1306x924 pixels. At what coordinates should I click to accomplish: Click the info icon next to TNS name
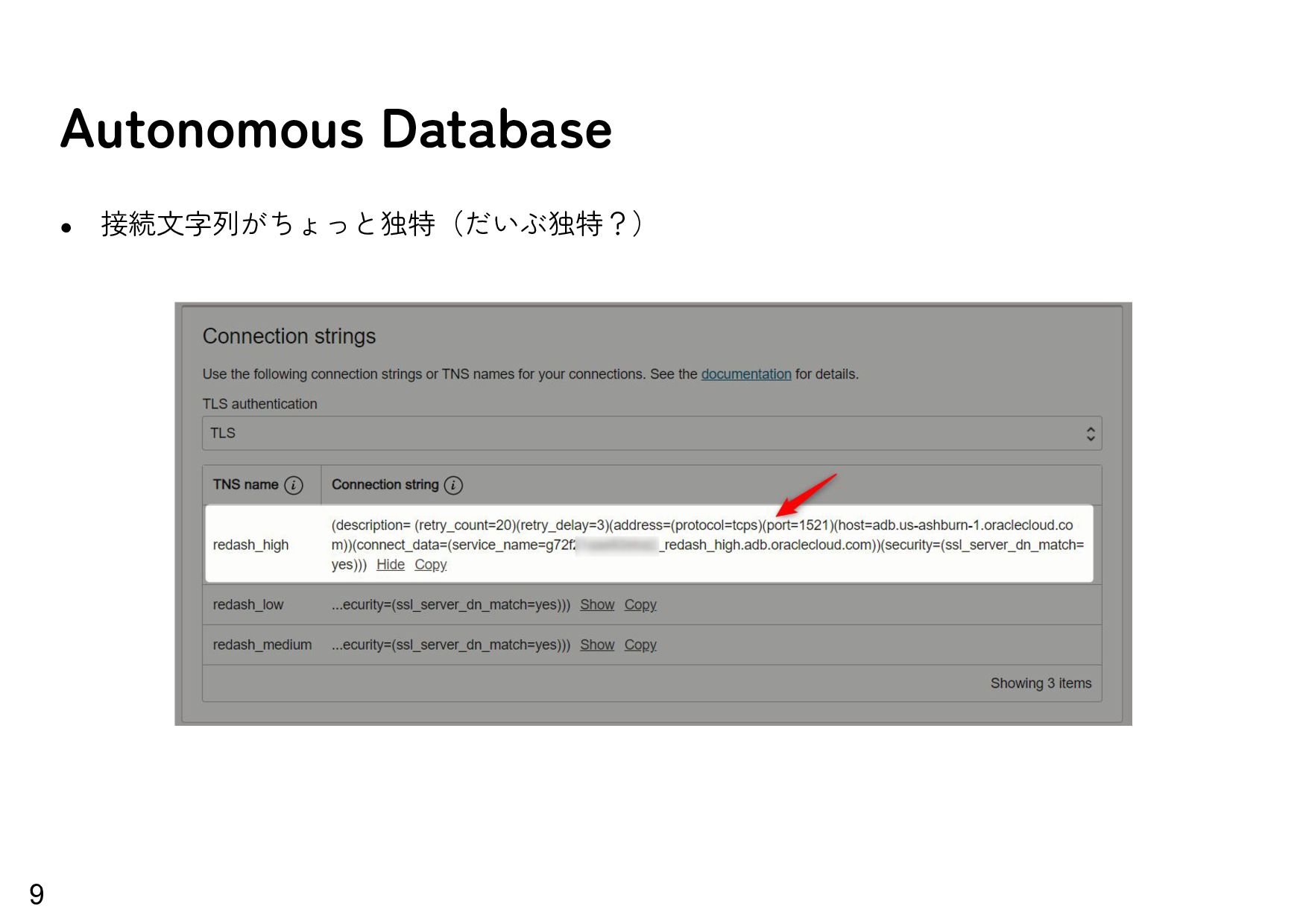point(294,485)
